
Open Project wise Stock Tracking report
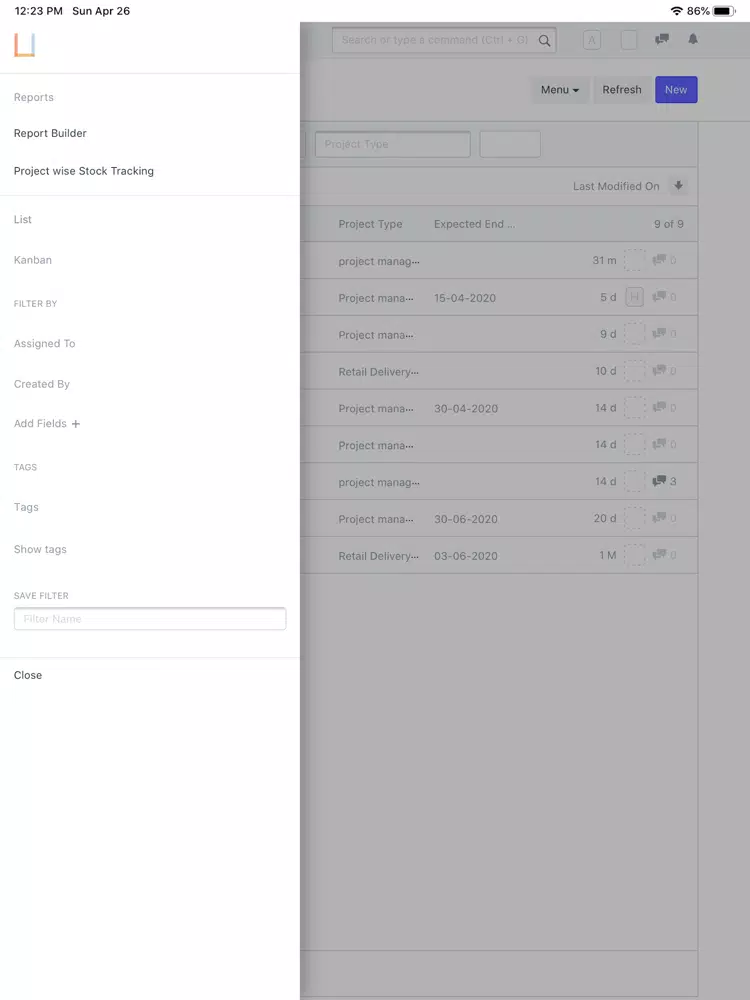click(x=84, y=171)
